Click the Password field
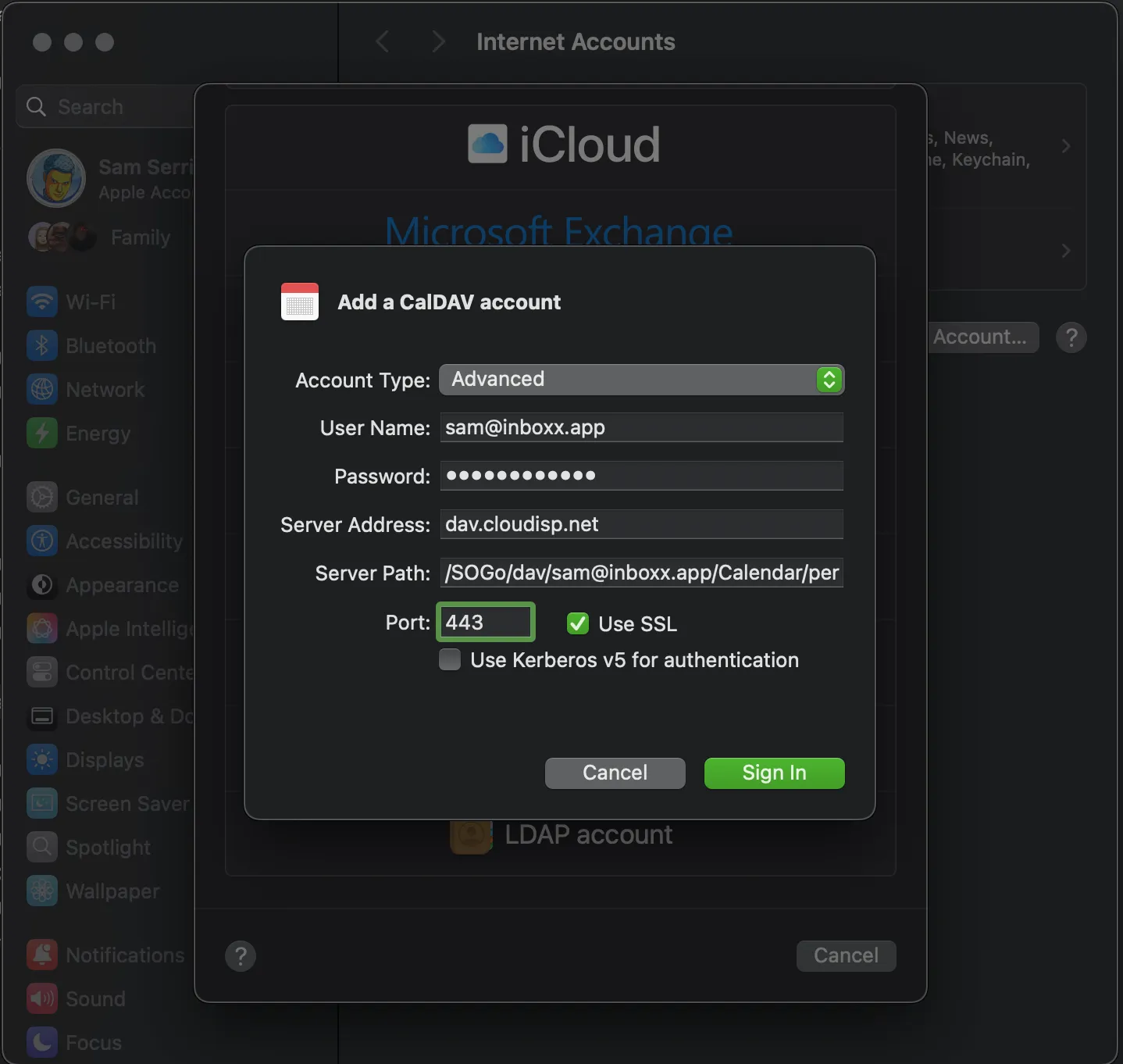Viewport: 1123px width, 1064px height. pos(641,476)
